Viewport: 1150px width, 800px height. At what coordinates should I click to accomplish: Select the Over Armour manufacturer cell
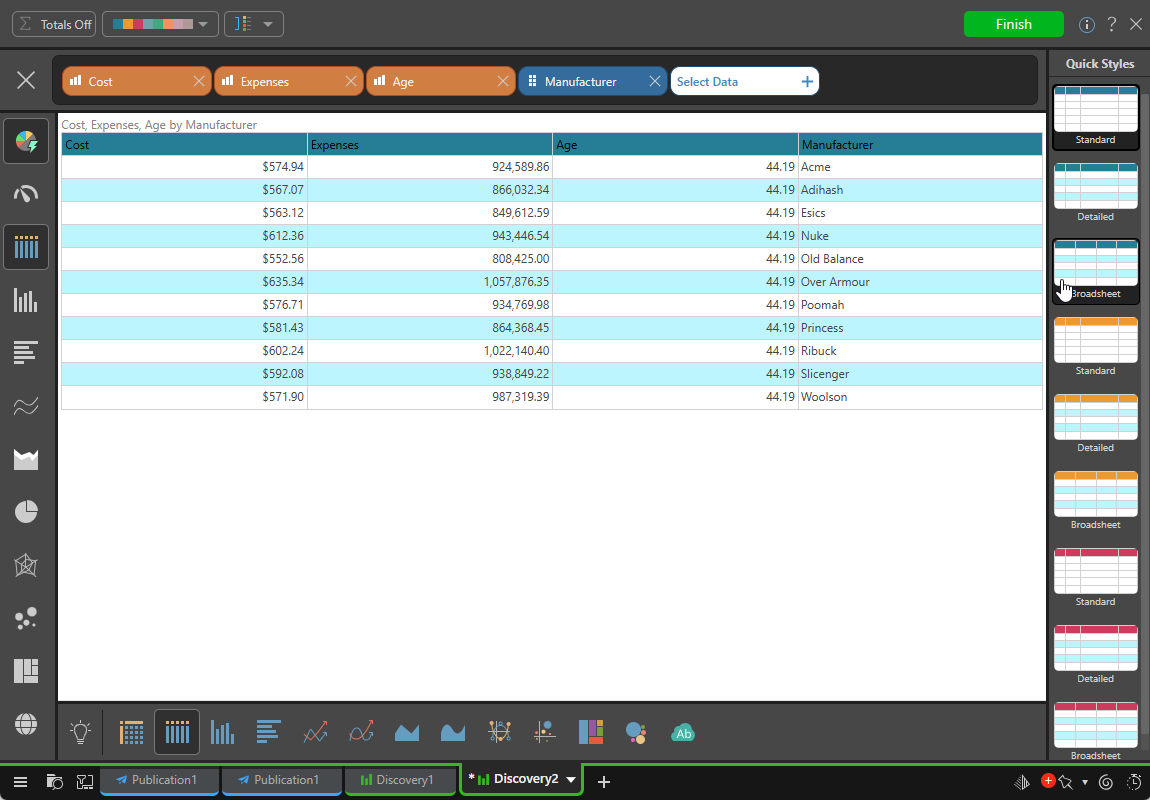[x=920, y=282]
